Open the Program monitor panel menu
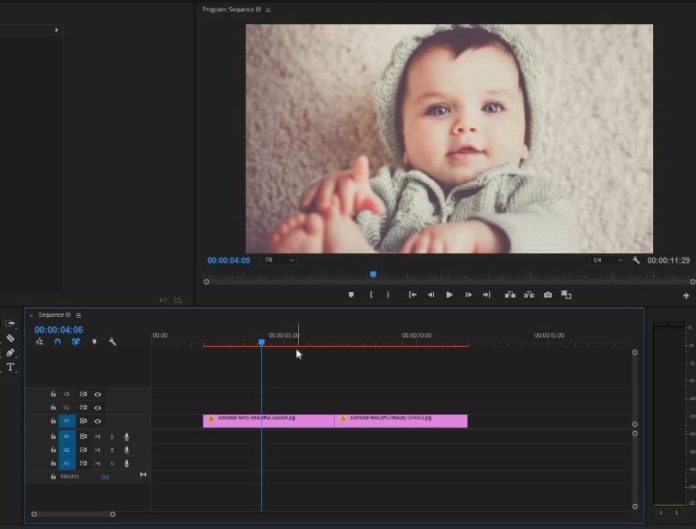The height and width of the screenshot is (529, 696). 268,10
